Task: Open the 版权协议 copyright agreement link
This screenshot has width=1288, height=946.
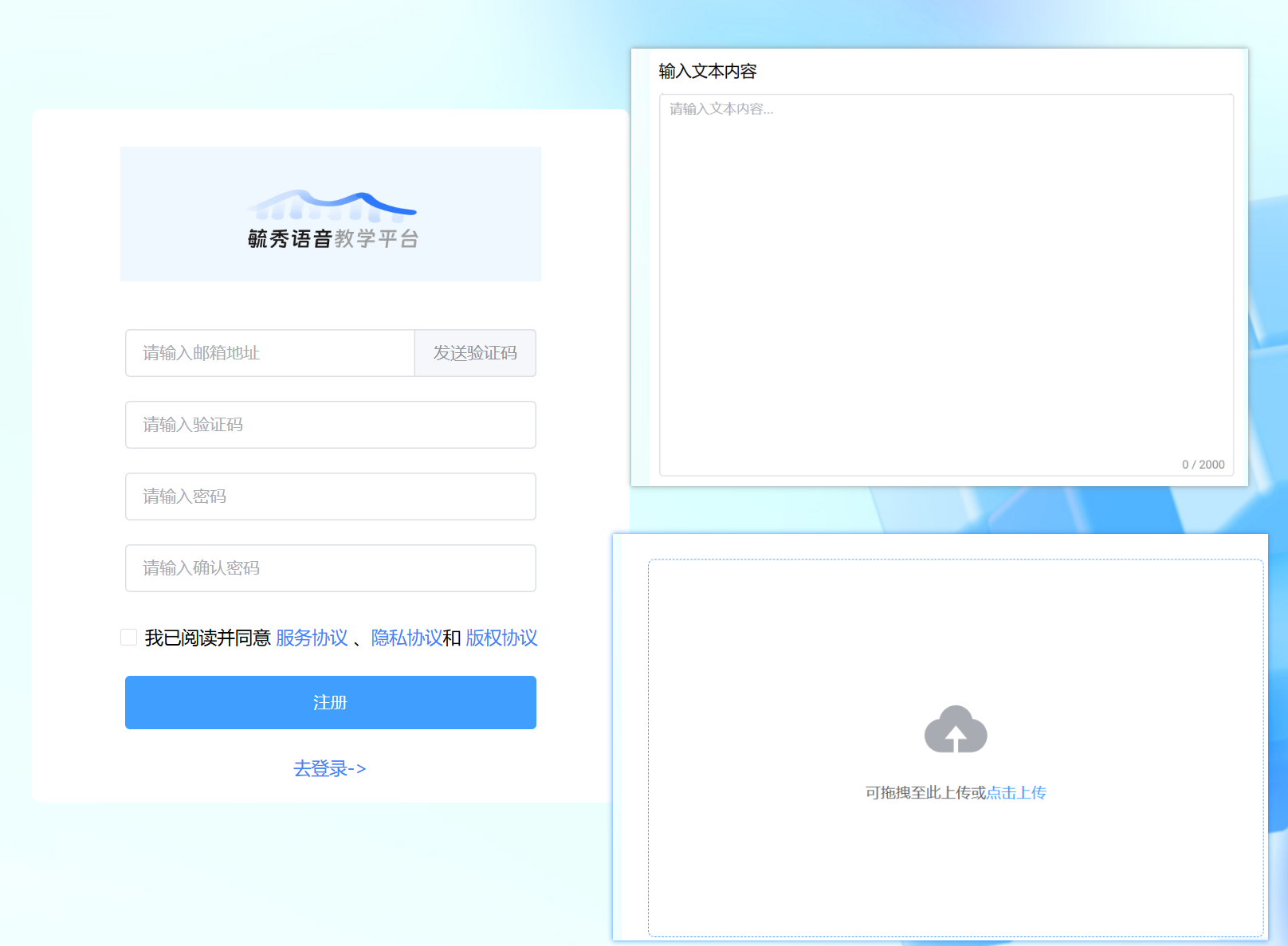Action: 501,638
